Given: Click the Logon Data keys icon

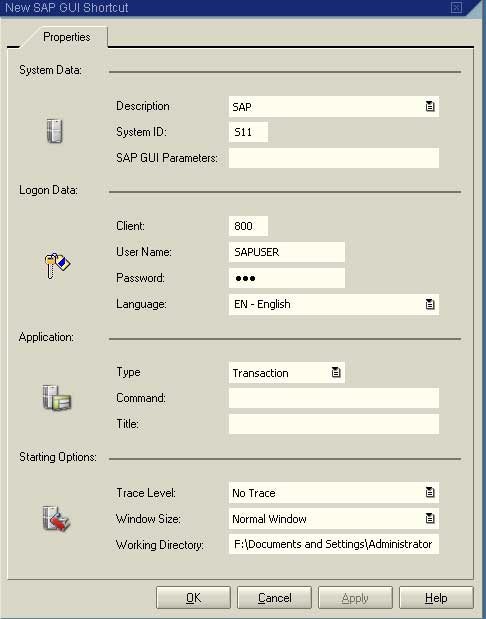Looking at the screenshot, I should pos(57,264).
